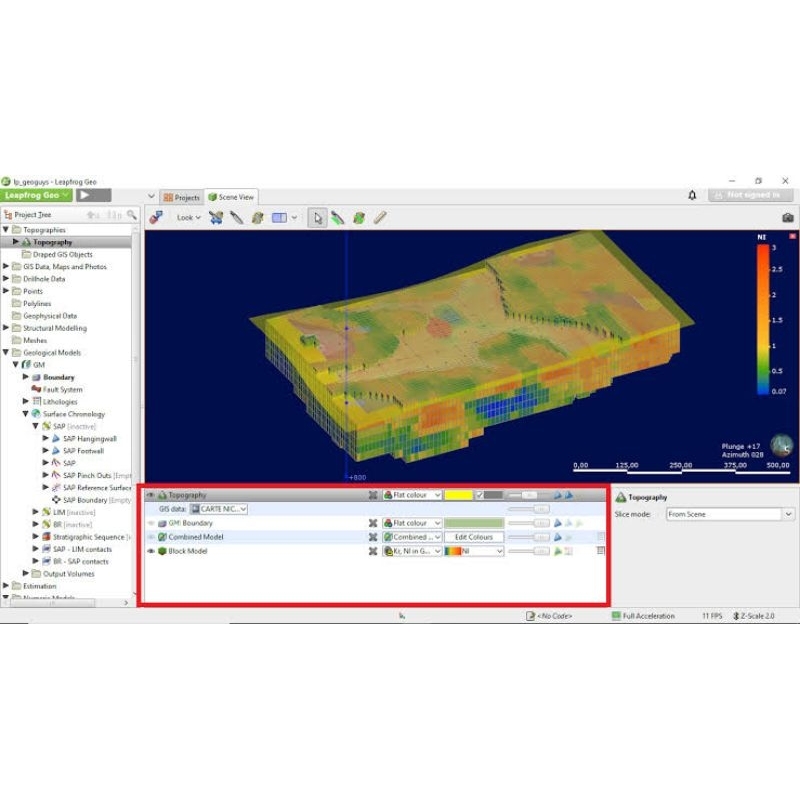Toggle visibility of Combined Model
Viewport: 800px width, 800px height.
pyautogui.click(x=151, y=537)
